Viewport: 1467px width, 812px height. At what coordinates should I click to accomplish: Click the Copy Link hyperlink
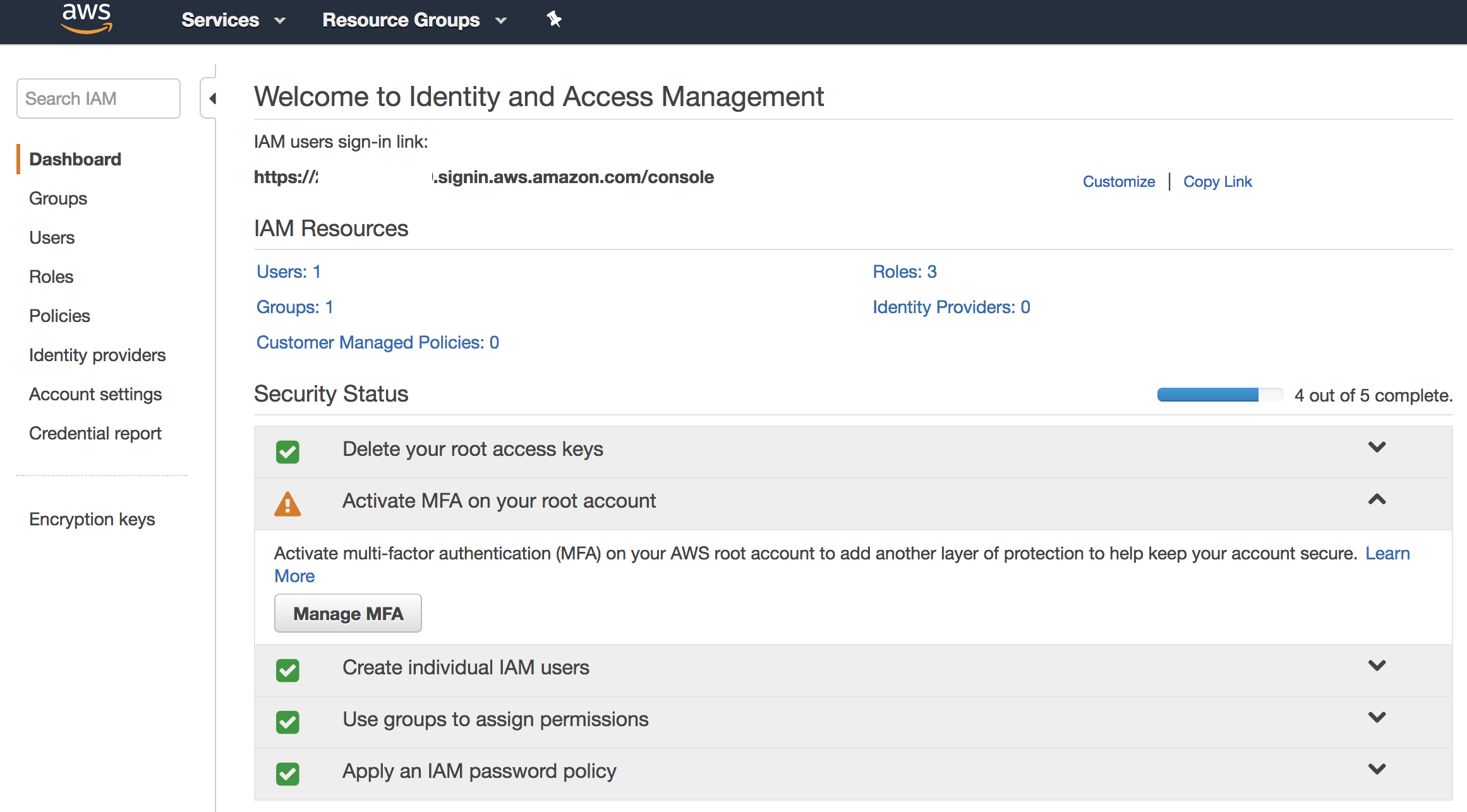(x=1217, y=182)
